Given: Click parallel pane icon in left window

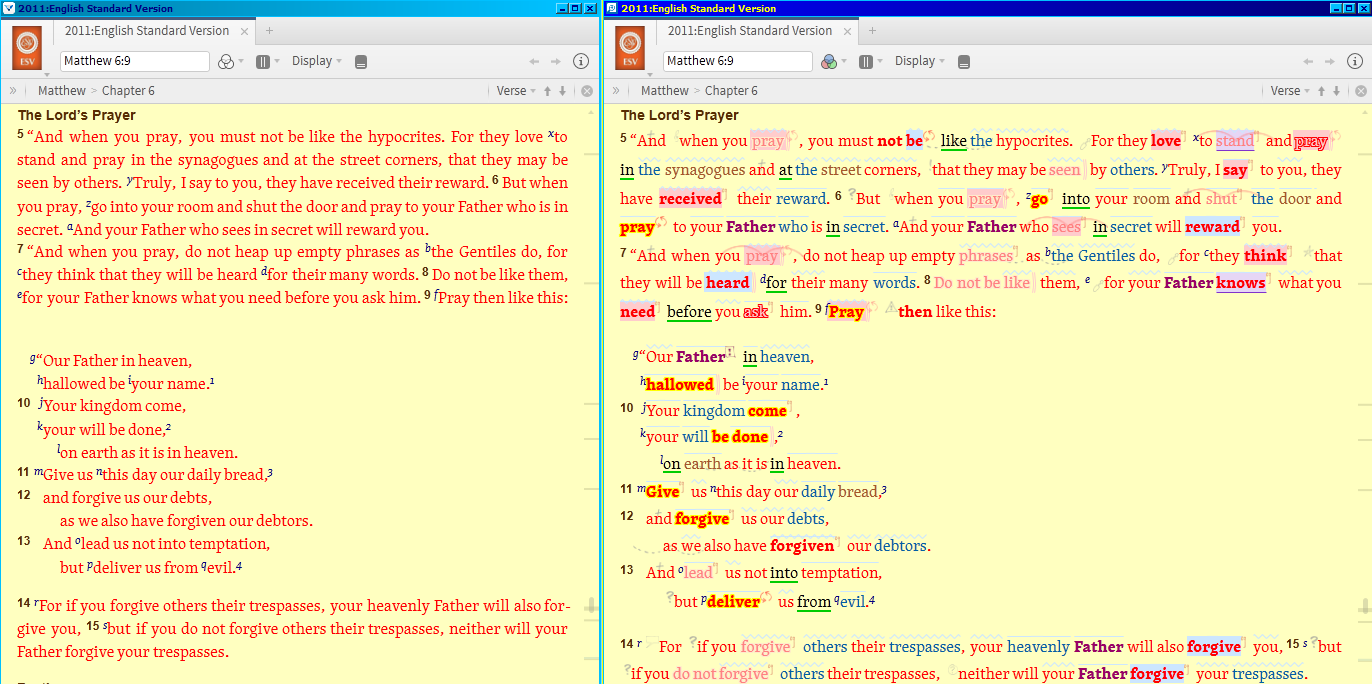Looking at the screenshot, I should [x=263, y=61].
